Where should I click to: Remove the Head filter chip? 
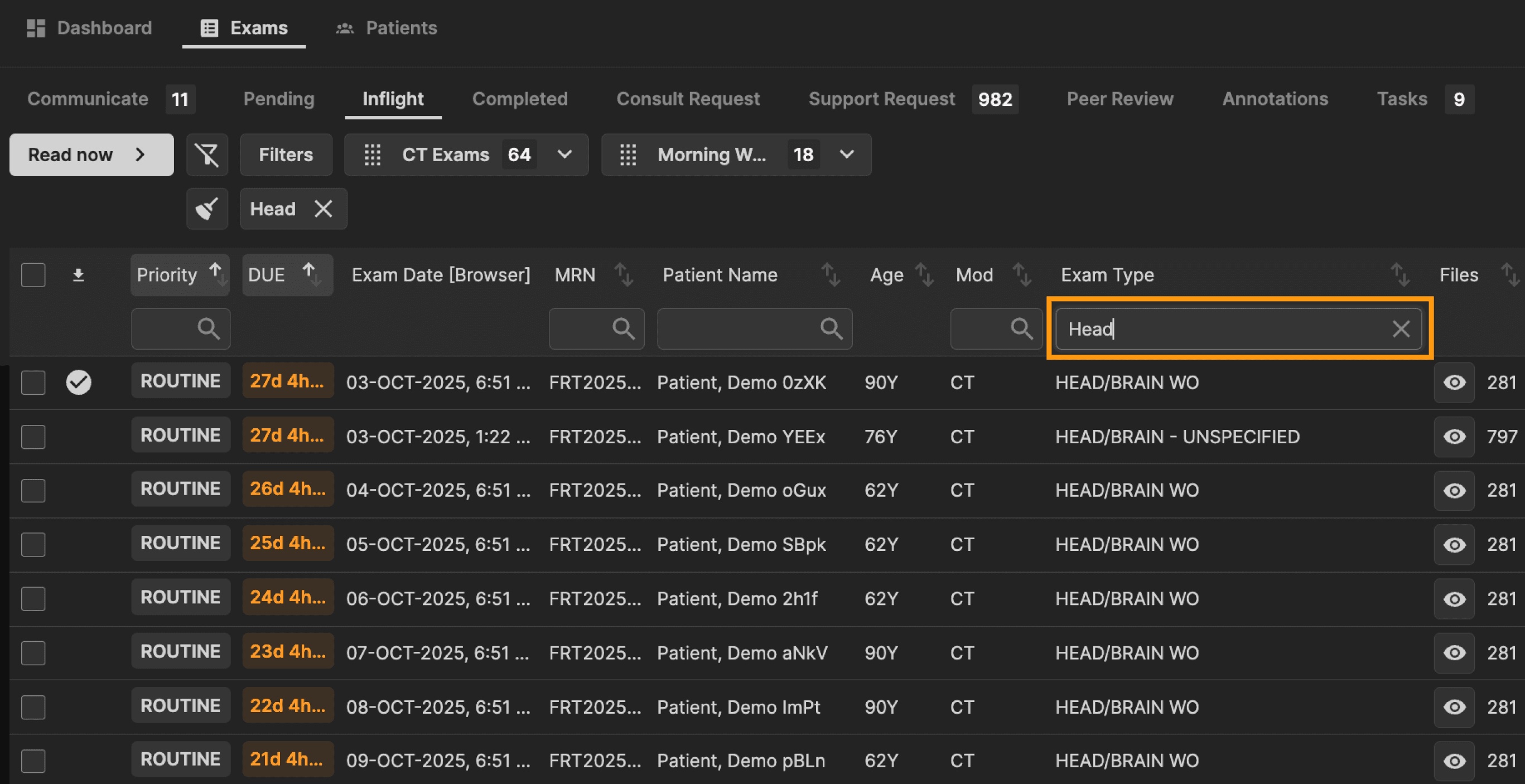coord(323,209)
